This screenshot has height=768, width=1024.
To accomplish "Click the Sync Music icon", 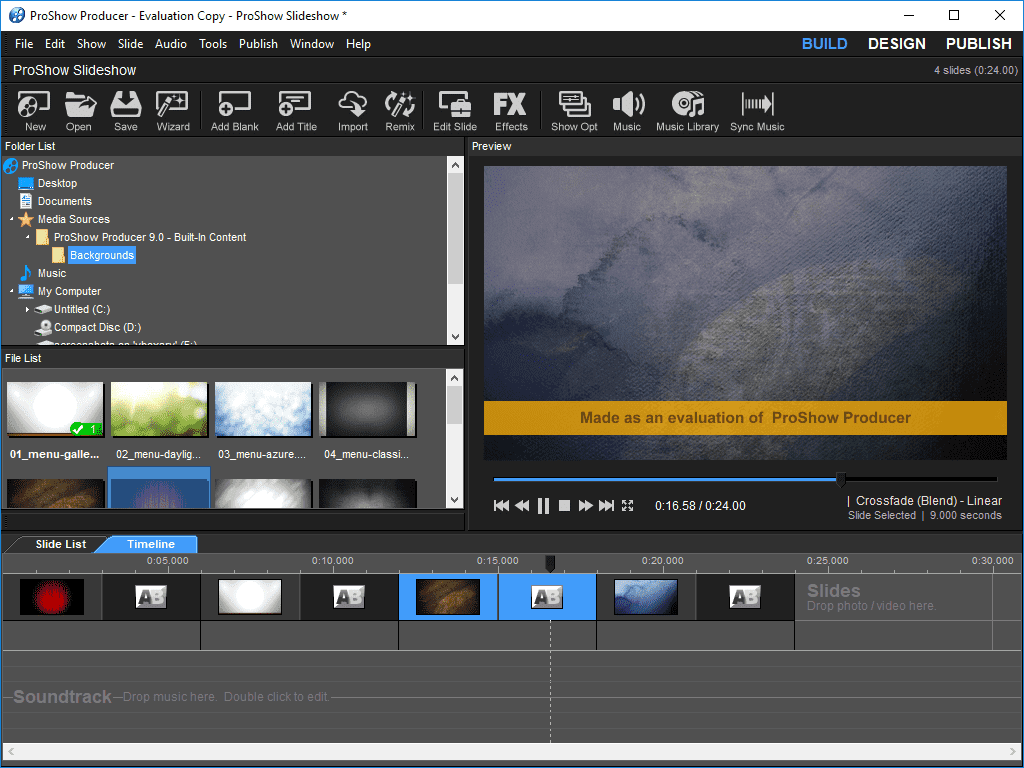I will click(757, 110).
